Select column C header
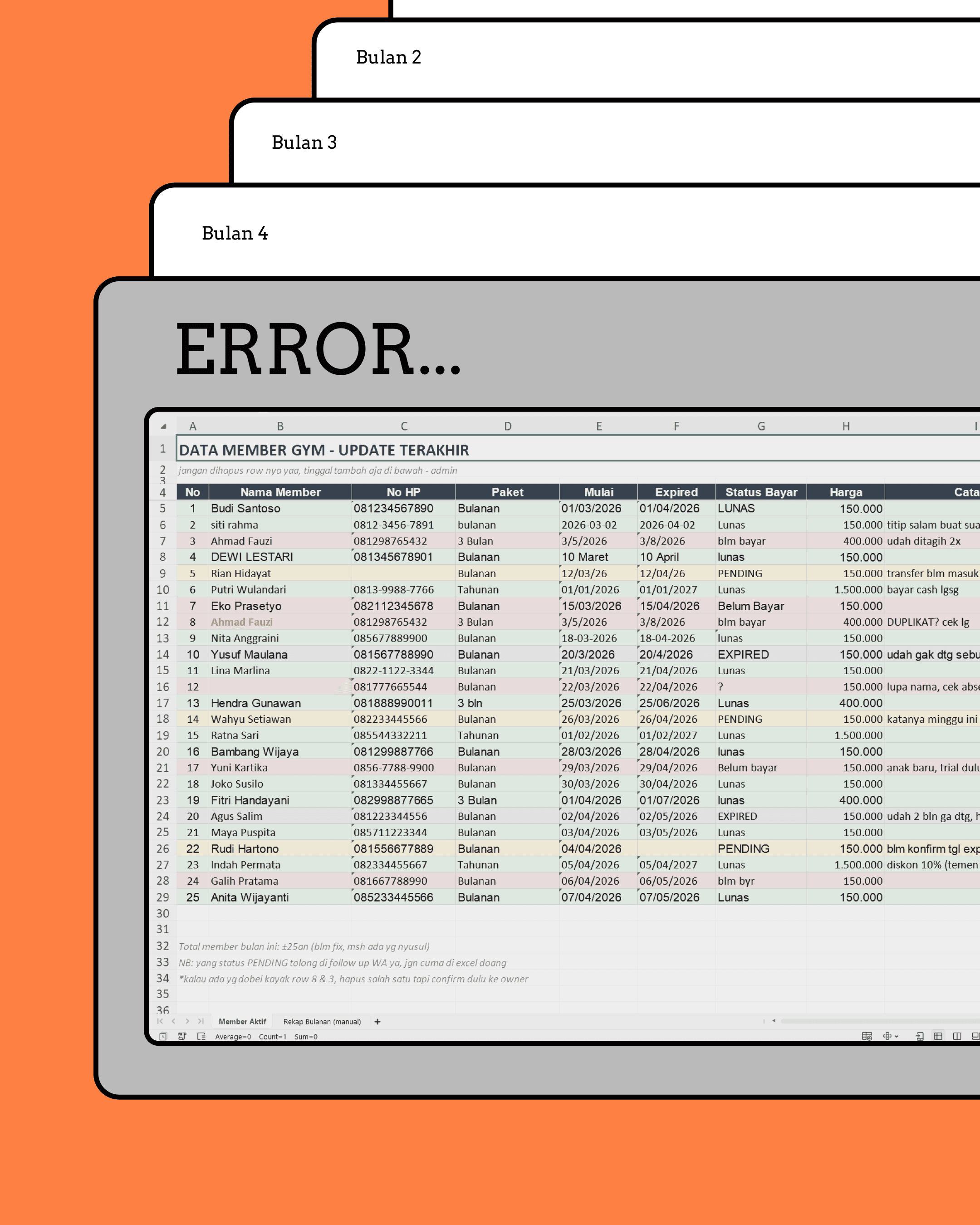The height and width of the screenshot is (1225, 980). coord(404,426)
